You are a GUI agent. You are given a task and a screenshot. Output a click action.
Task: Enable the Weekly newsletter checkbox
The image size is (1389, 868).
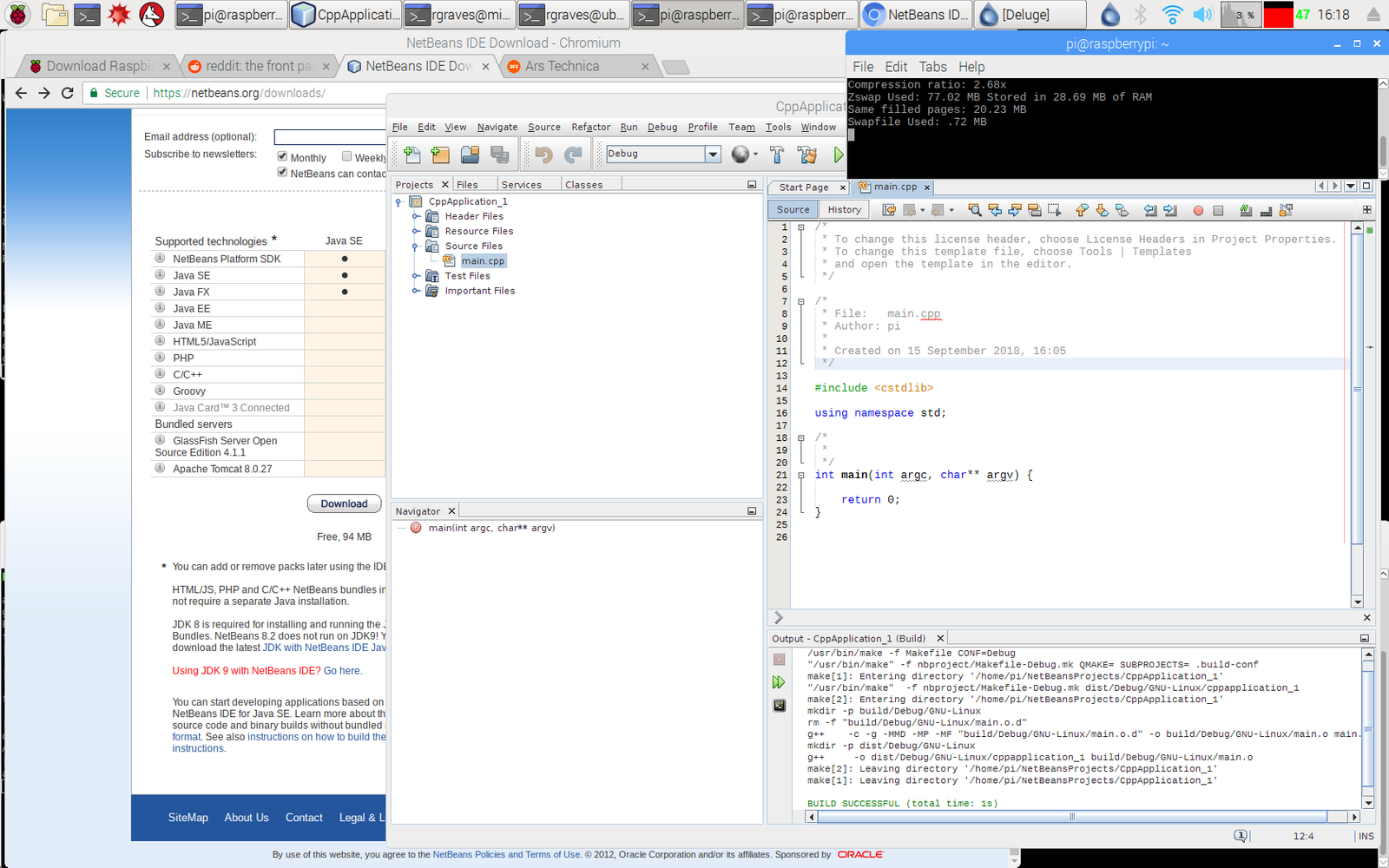347,156
